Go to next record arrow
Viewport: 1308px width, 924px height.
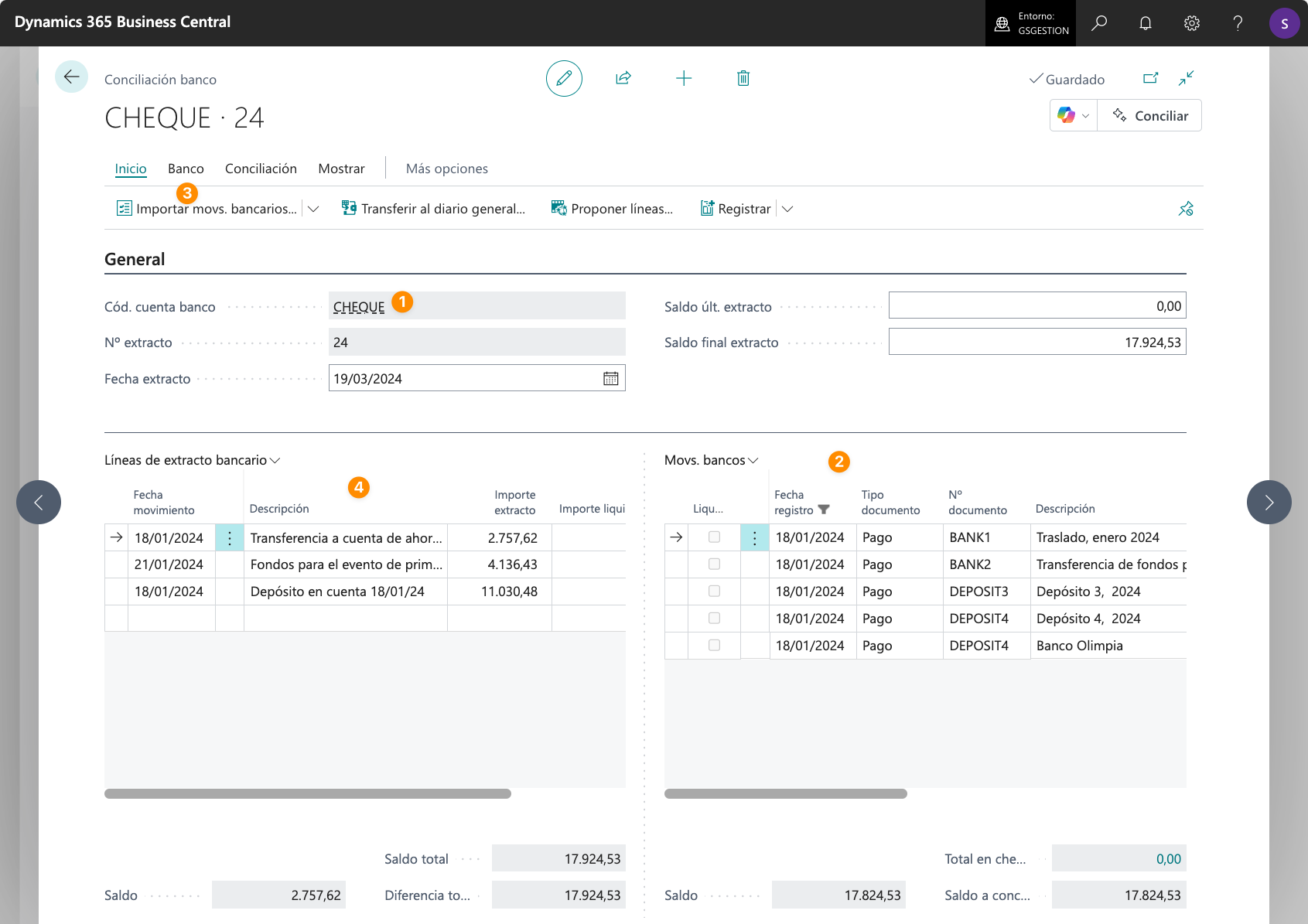(1269, 503)
